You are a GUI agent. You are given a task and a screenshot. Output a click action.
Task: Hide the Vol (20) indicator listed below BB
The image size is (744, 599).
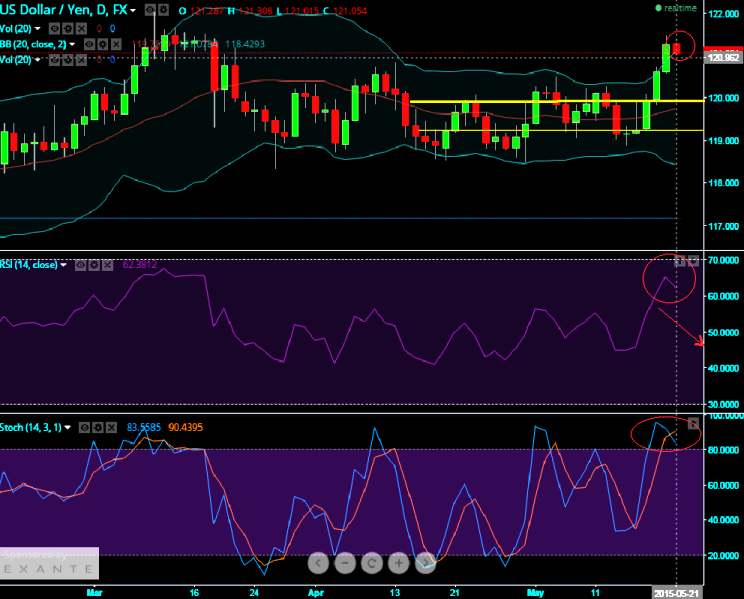[x=55, y=60]
